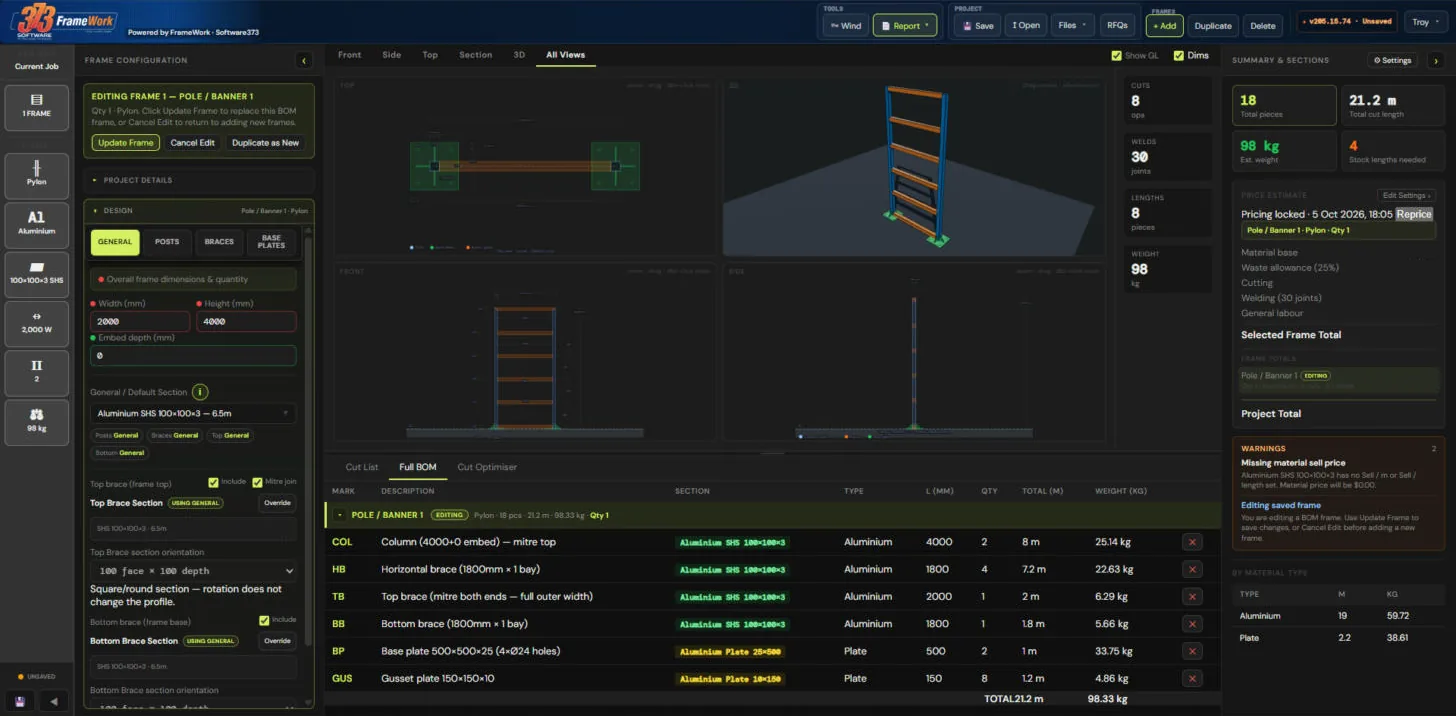Click the 2,000 W width tile
The image size is (1456, 716).
[36, 323]
